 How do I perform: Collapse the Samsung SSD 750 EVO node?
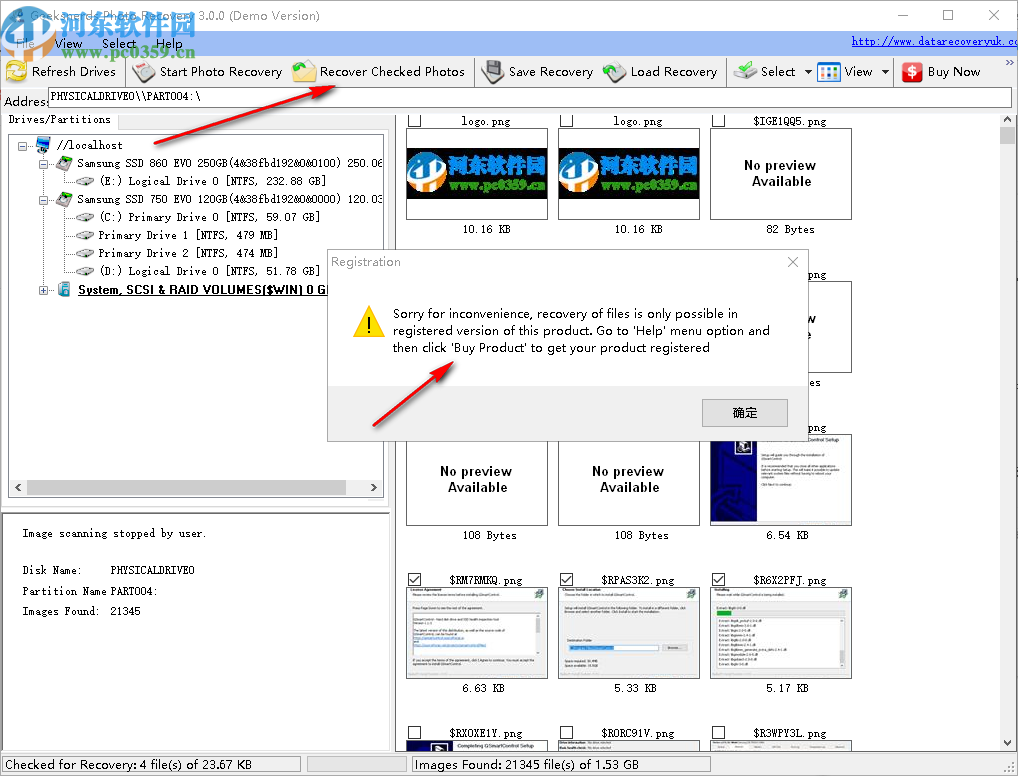coord(43,200)
